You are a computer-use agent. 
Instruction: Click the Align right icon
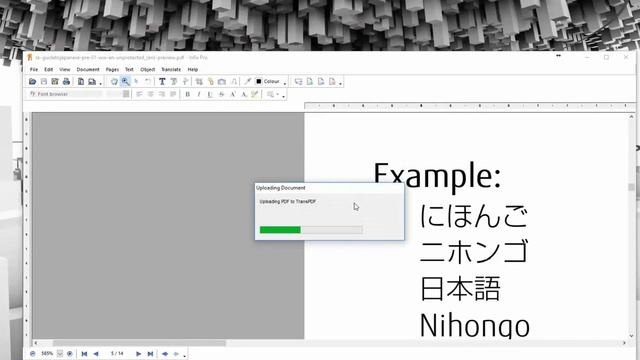coord(162,94)
